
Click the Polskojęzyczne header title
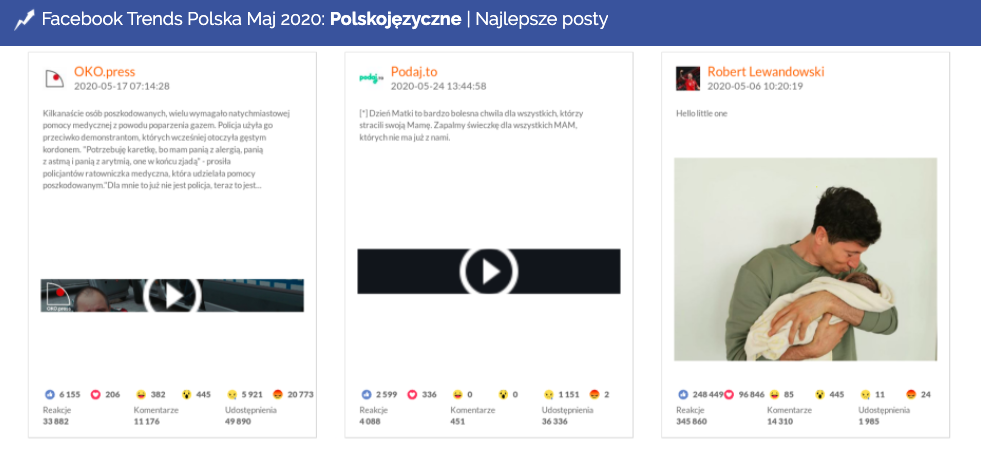click(395, 20)
